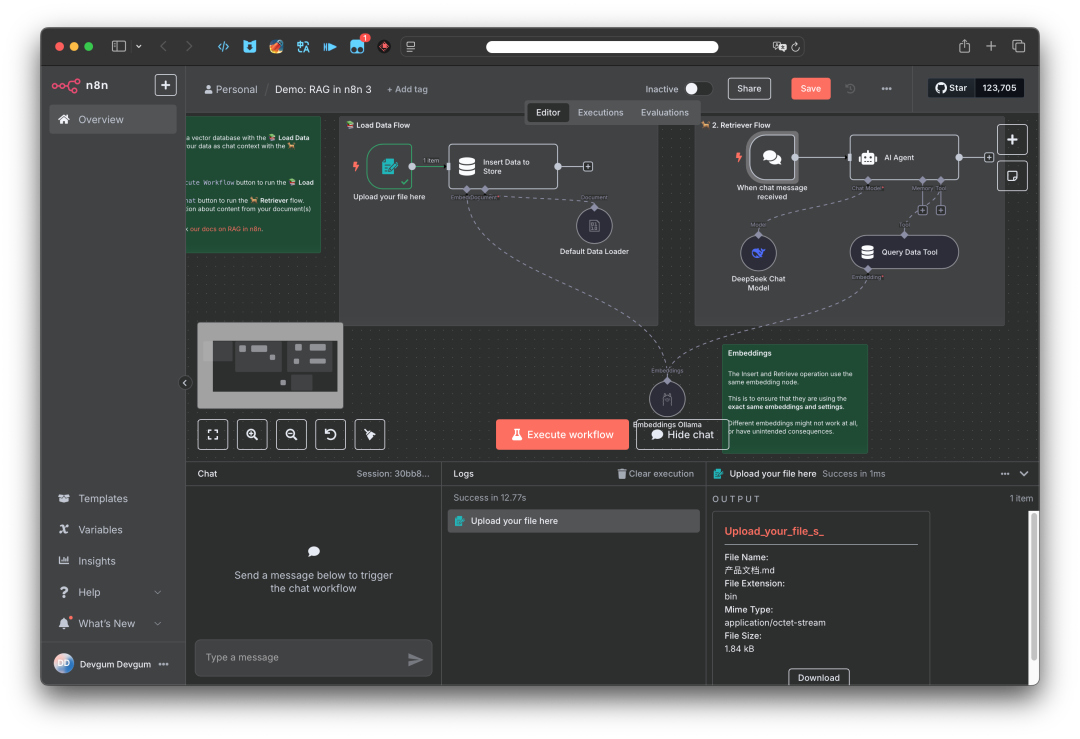
Task: Click the Safari share icon
Action: click(x=964, y=46)
